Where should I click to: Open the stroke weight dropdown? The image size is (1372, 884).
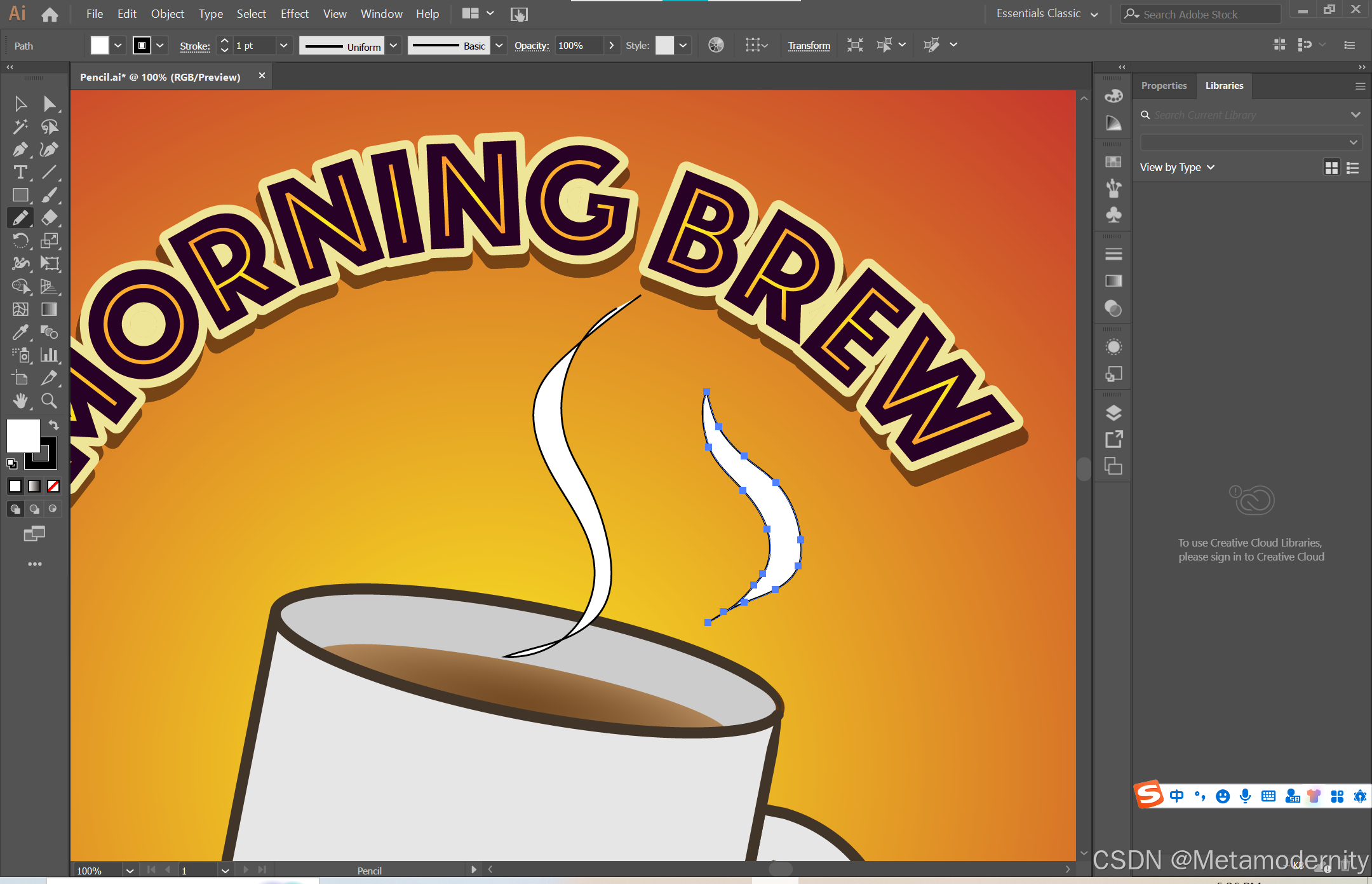click(x=283, y=46)
